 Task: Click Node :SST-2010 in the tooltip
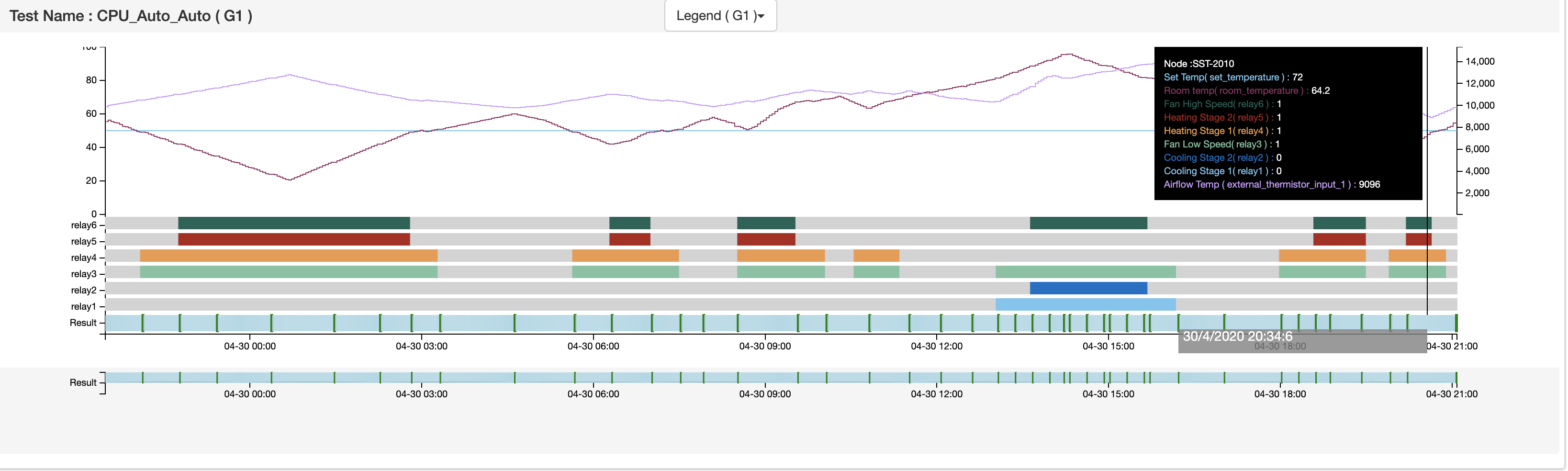[x=1198, y=64]
